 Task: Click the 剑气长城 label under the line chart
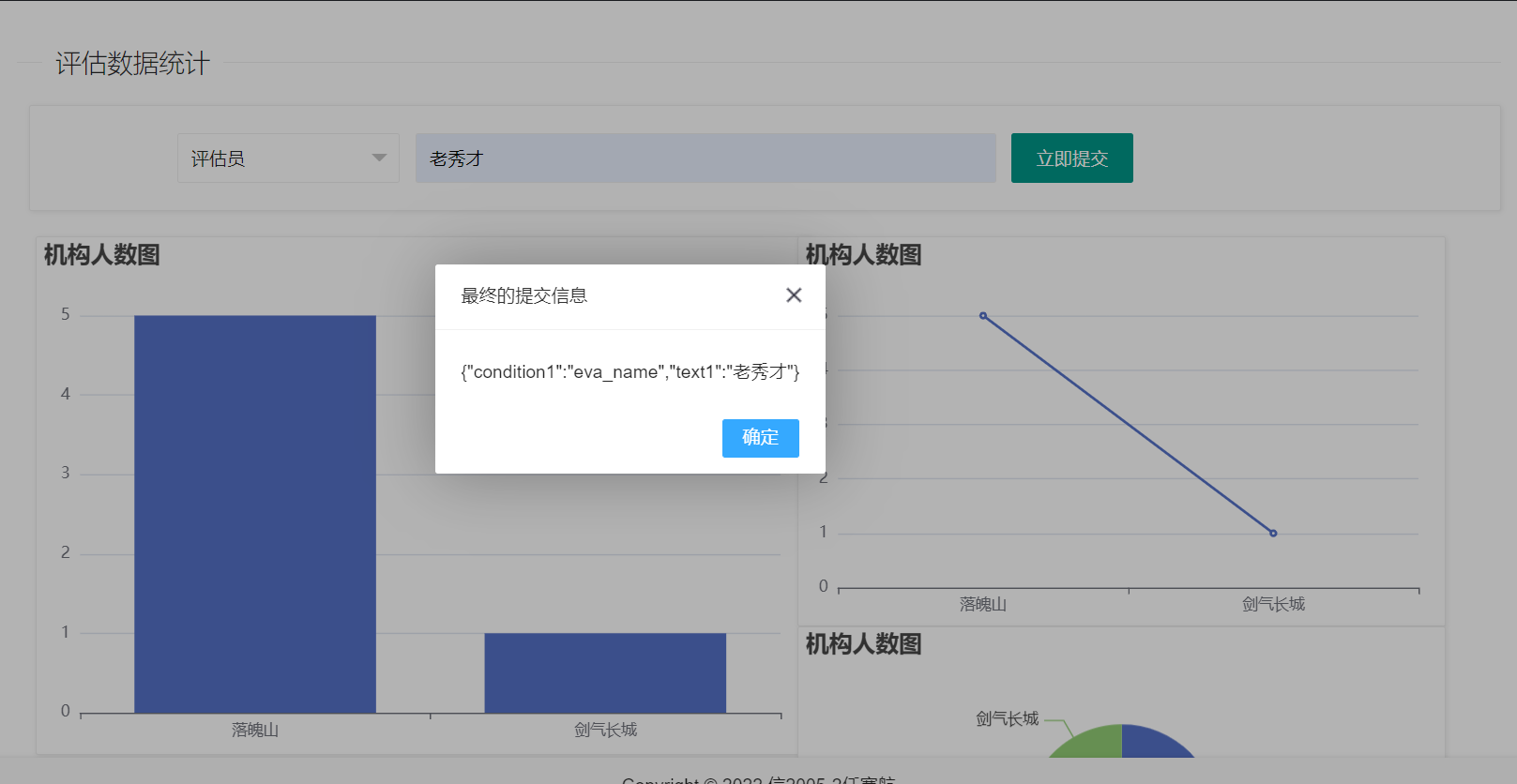[1273, 605]
